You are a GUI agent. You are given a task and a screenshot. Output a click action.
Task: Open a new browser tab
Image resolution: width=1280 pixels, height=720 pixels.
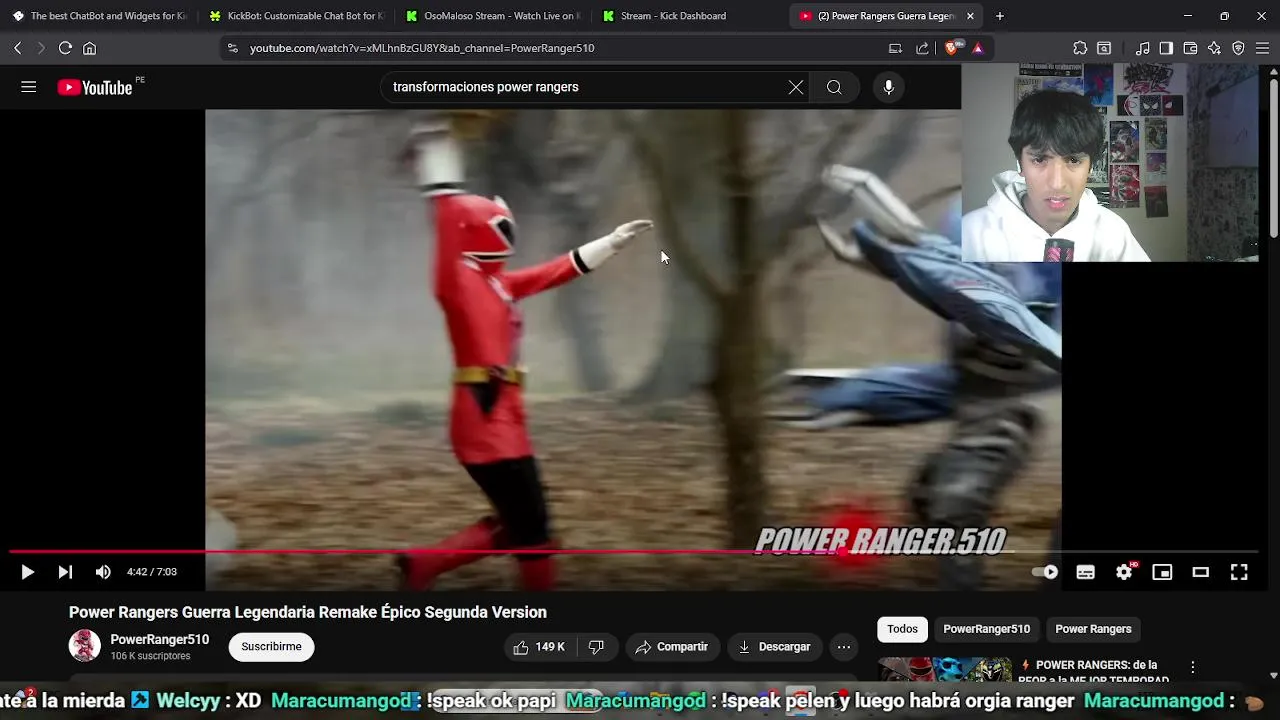(x=1000, y=16)
